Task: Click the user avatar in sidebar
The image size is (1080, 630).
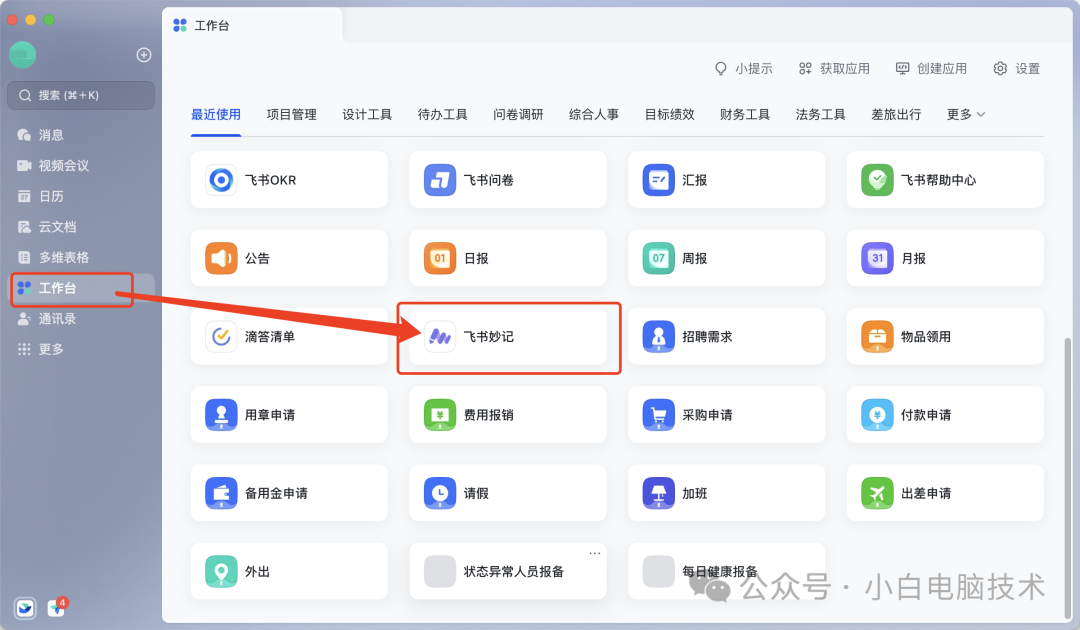Action: point(23,55)
